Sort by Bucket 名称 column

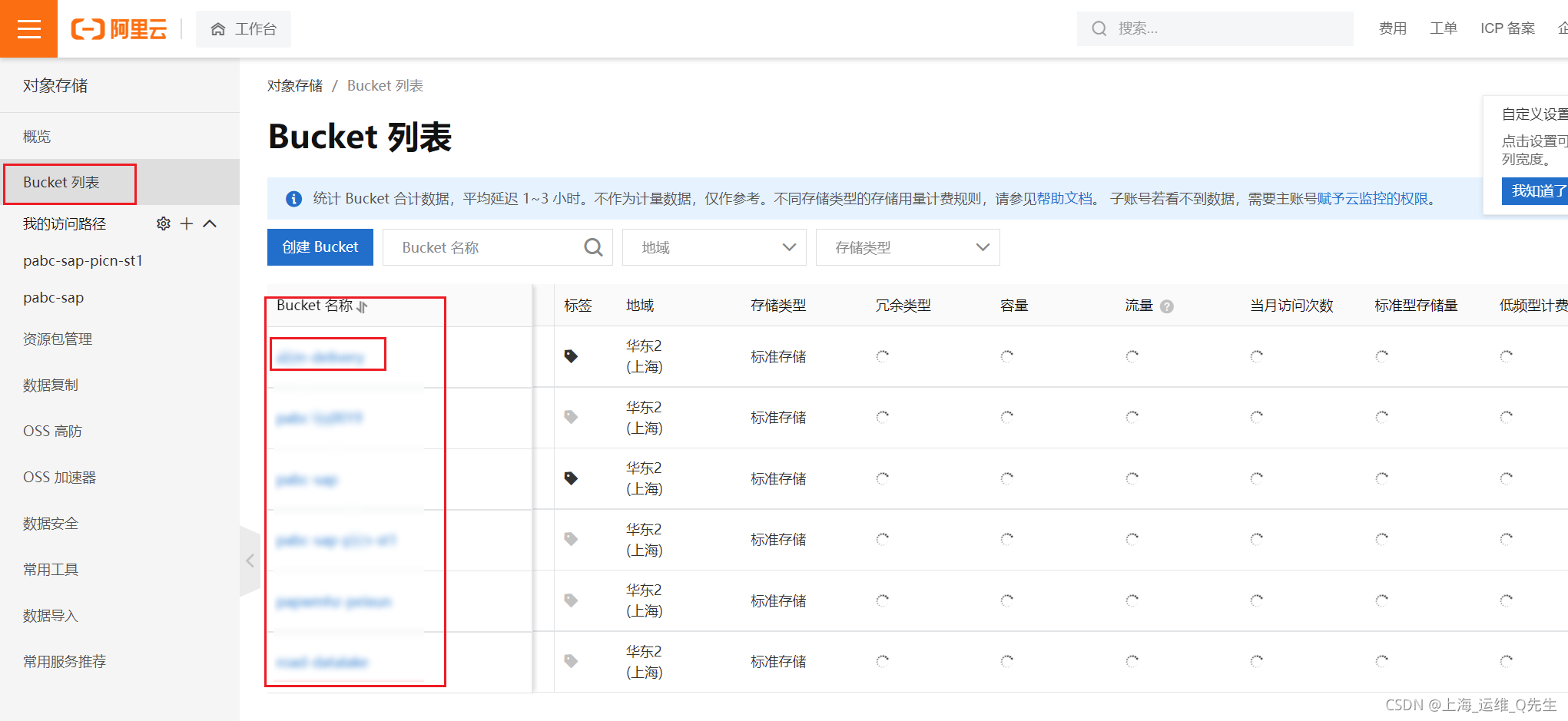363,306
